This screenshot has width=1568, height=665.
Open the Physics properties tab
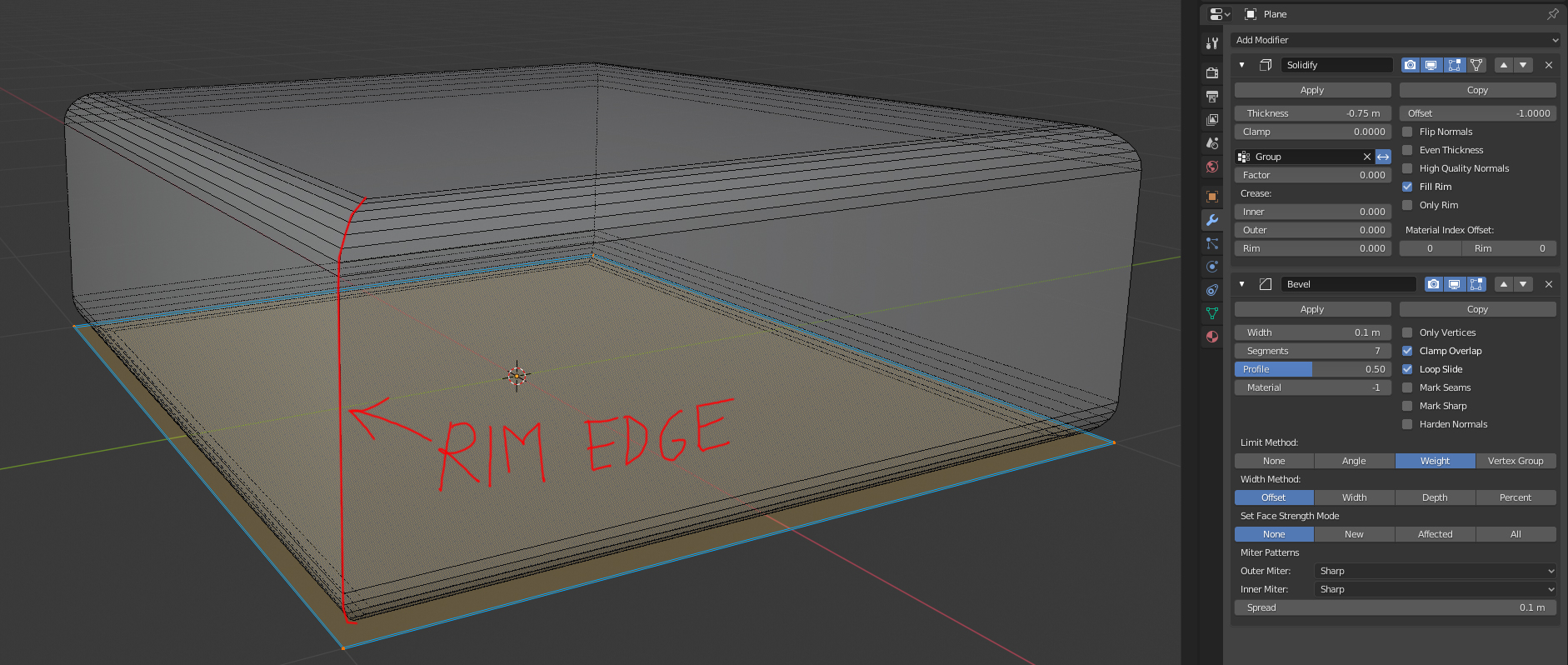(x=1212, y=267)
